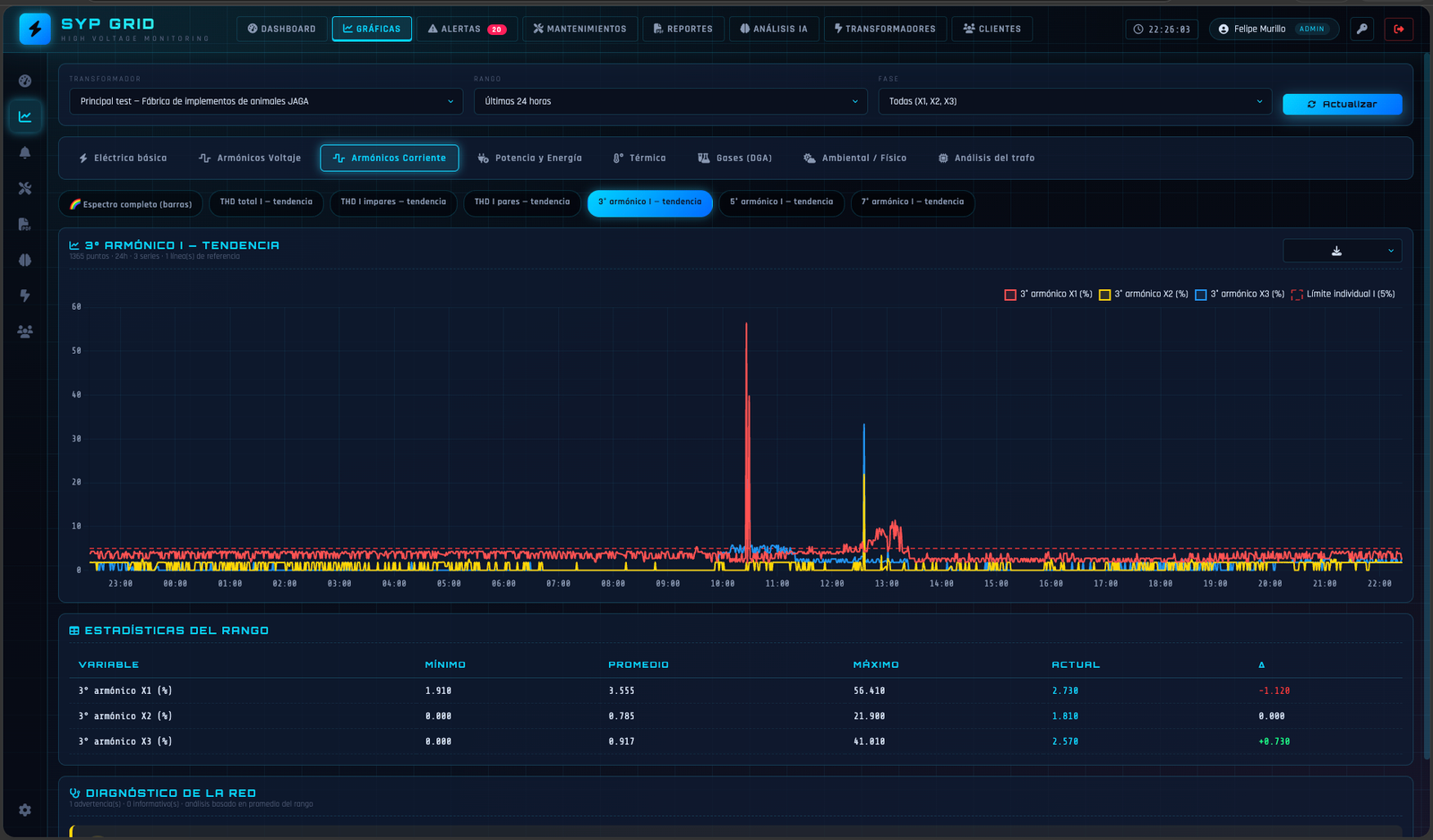
Task: Click the X1 promedio value 3.555
Action: click(622, 691)
